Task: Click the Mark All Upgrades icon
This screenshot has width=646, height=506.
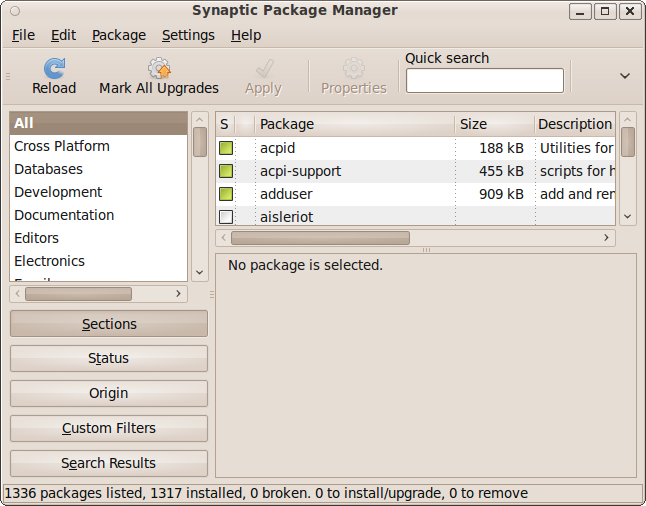Action: pyautogui.click(x=159, y=68)
